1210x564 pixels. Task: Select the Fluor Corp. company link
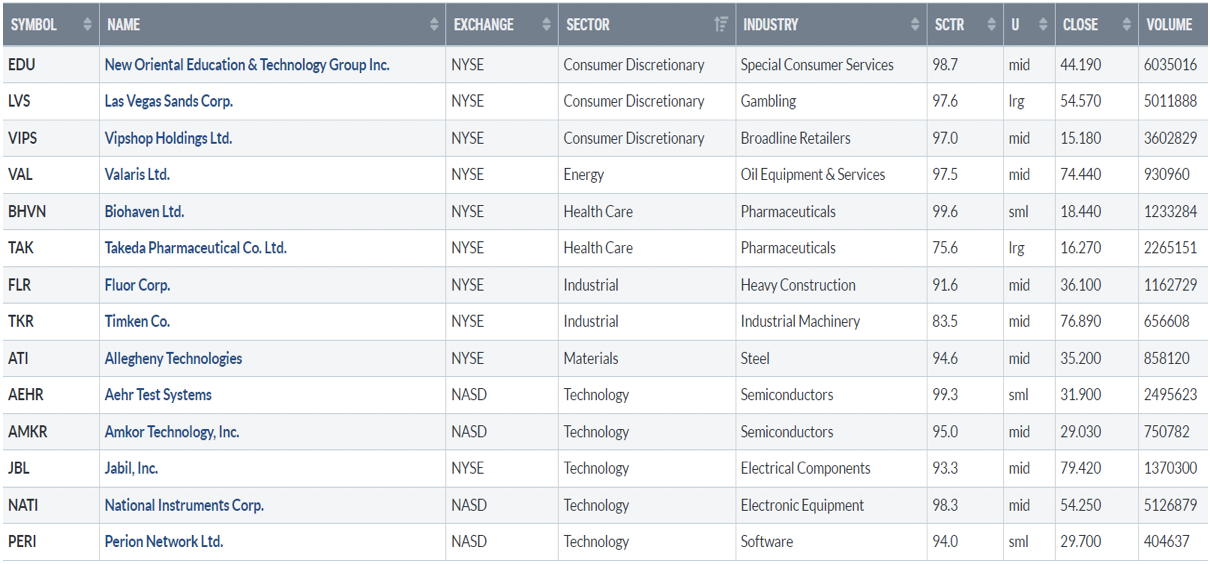click(x=137, y=285)
